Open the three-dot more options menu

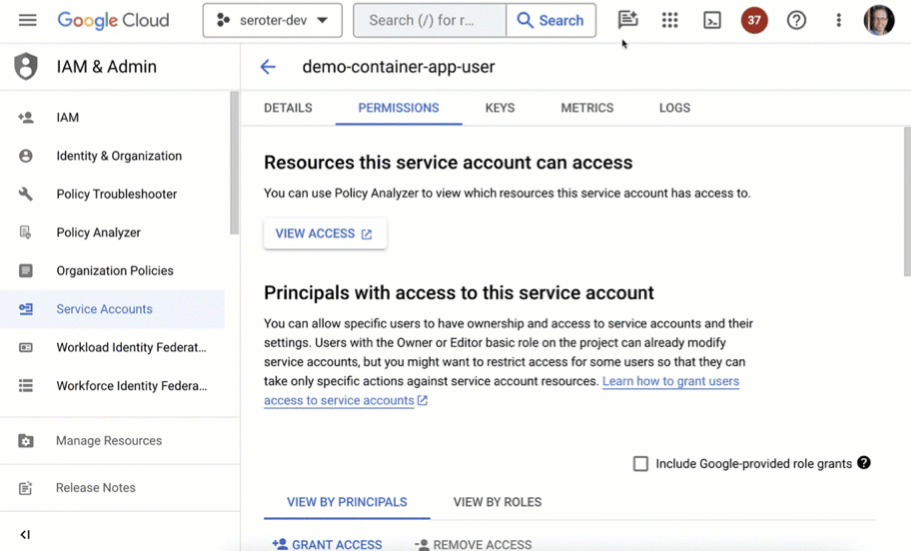[x=838, y=20]
